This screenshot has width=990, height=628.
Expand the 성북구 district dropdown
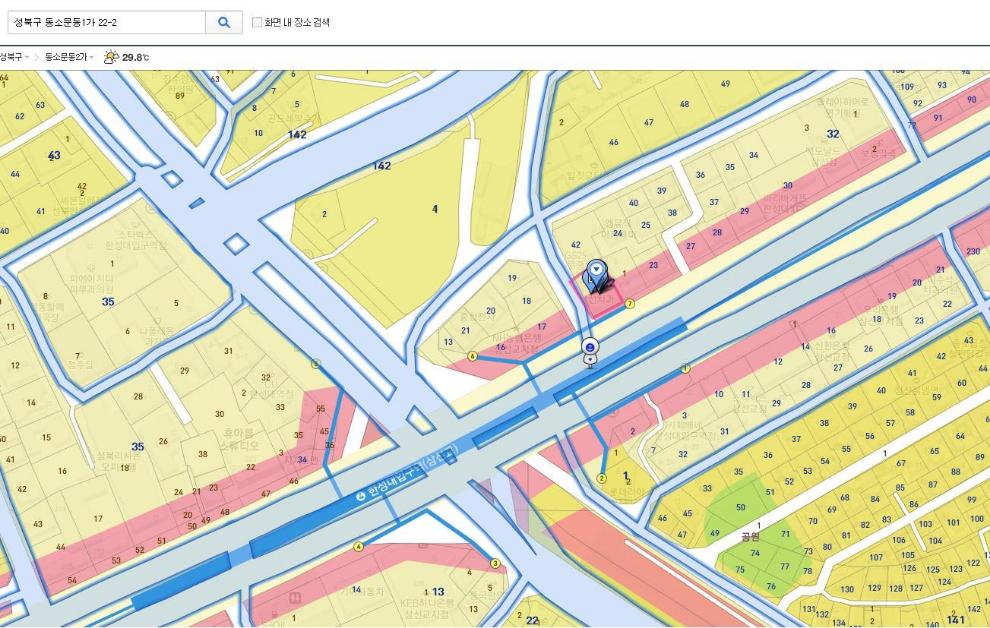(14, 58)
